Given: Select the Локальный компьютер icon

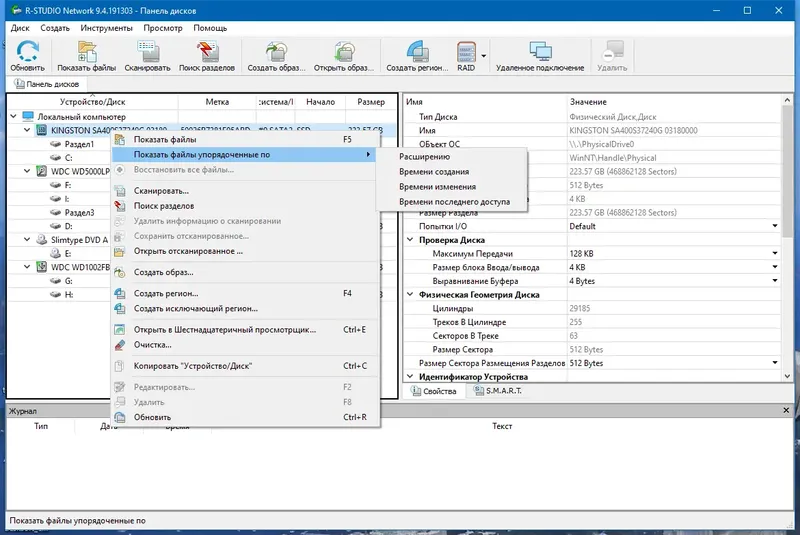Looking at the screenshot, I should point(28,117).
